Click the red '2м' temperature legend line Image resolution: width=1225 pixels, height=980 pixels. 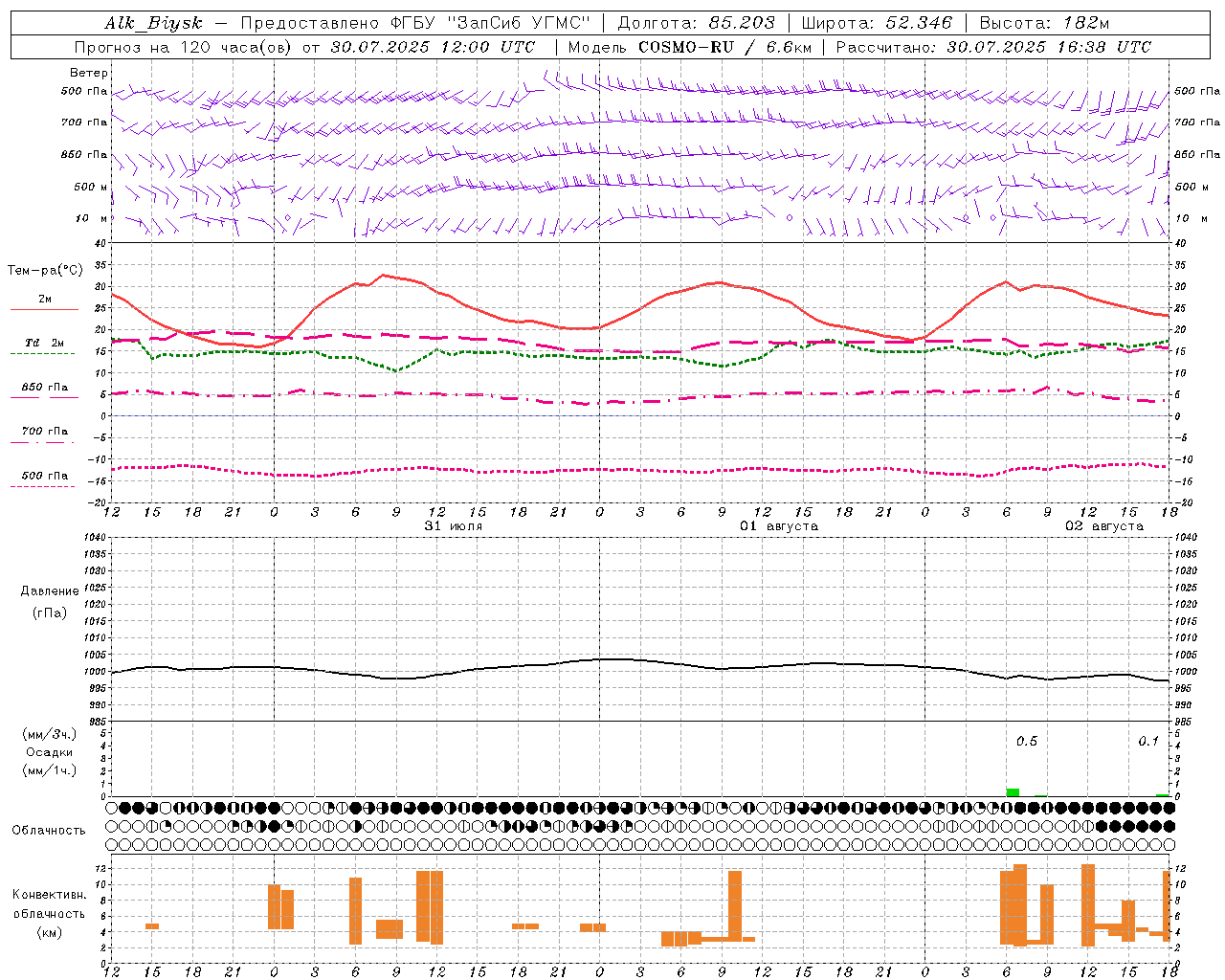[44, 309]
